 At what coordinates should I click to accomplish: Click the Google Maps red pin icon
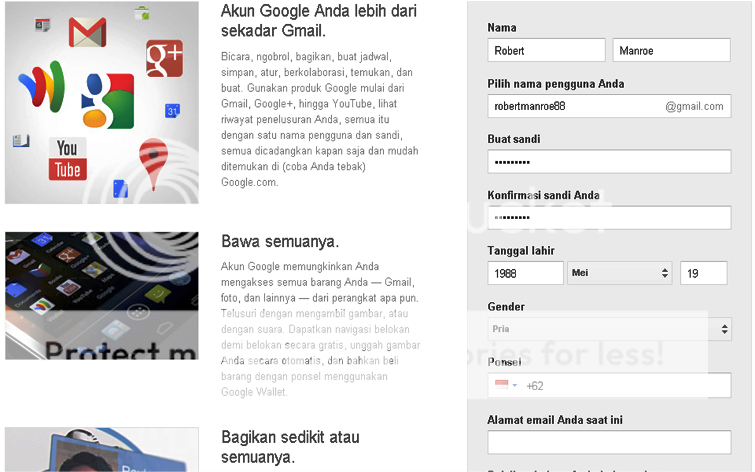tap(153, 164)
